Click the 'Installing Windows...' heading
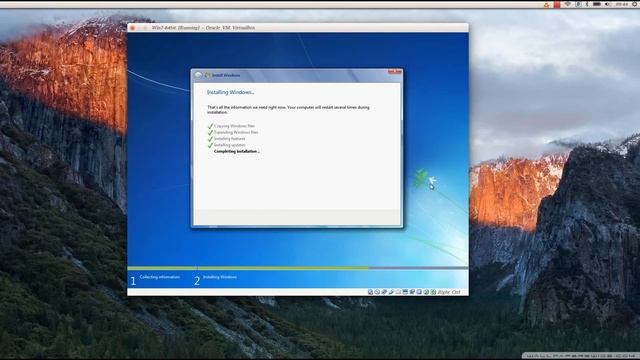The height and width of the screenshot is (360, 640). (231, 92)
